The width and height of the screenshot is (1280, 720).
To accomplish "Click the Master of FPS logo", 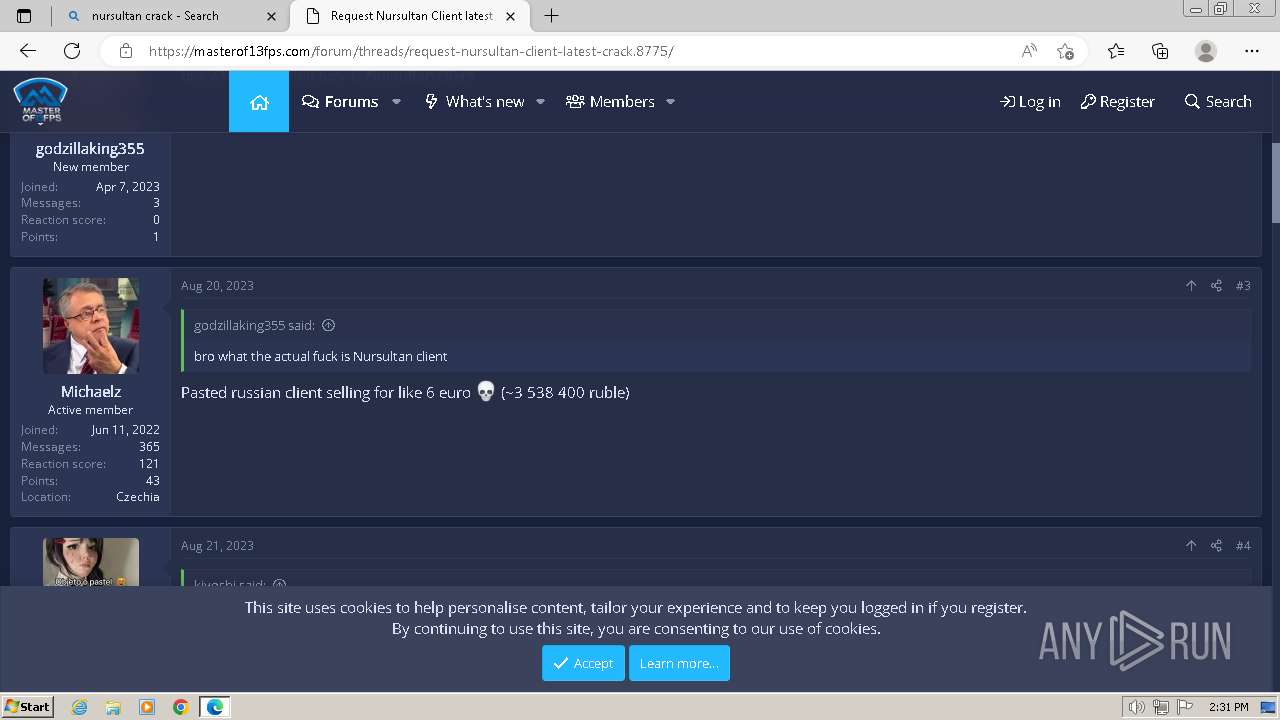I will (40, 100).
